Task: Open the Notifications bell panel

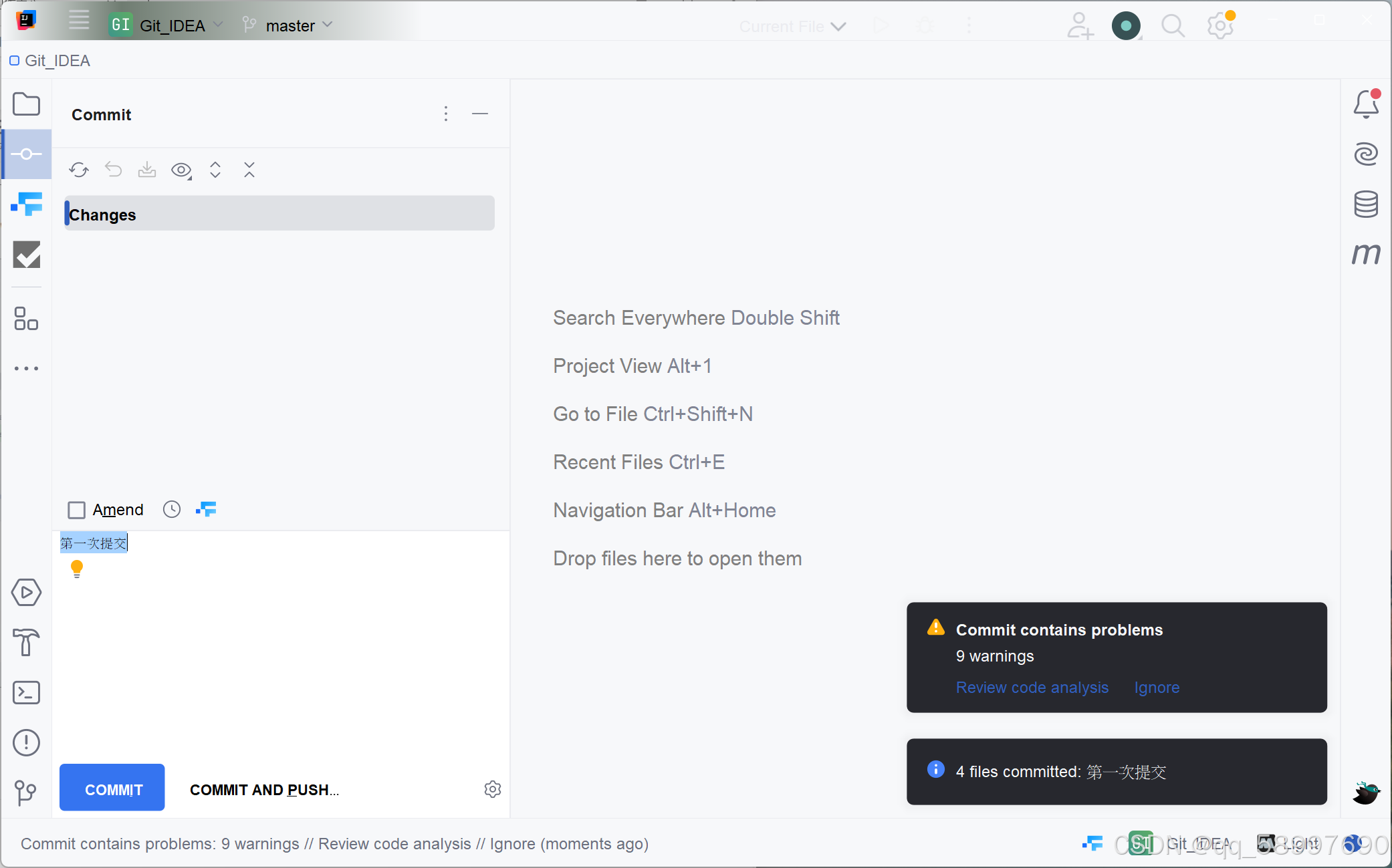Action: click(1365, 105)
